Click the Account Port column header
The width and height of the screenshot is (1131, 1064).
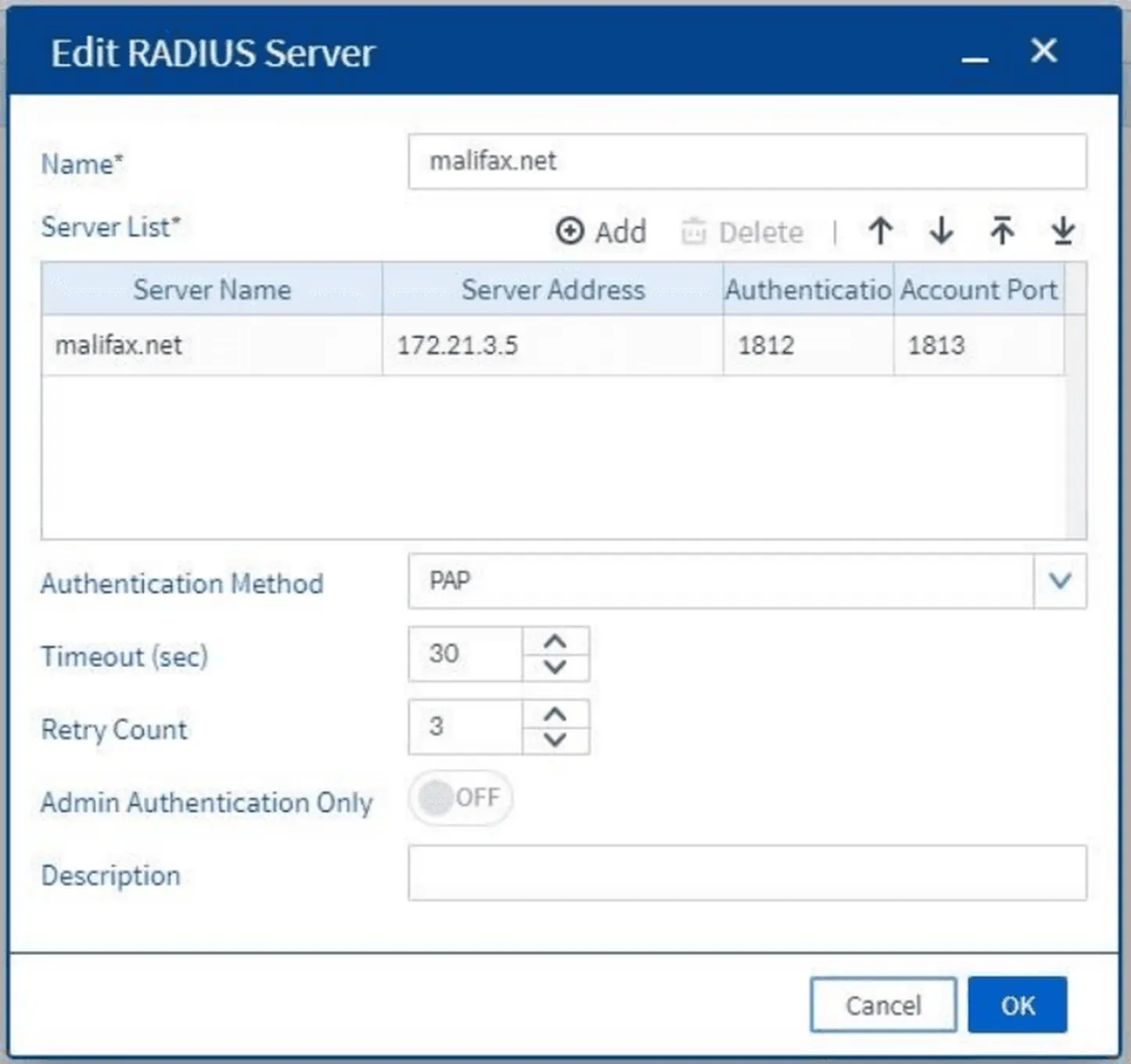pos(979,289)
